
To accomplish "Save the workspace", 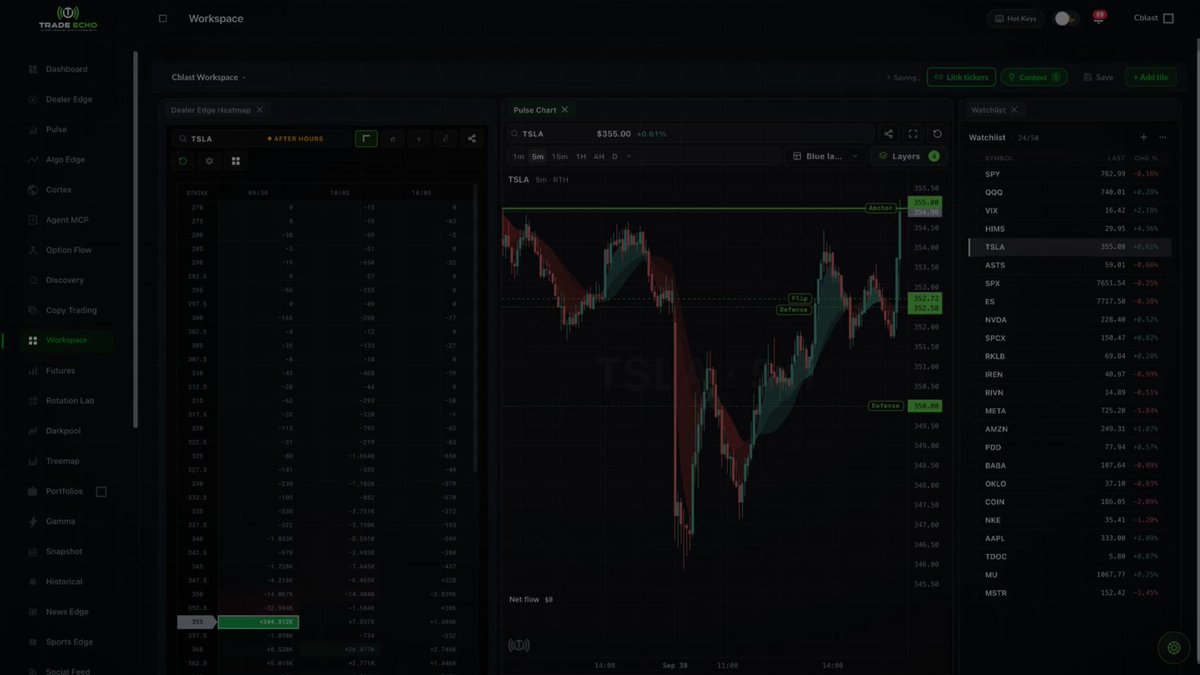I will [1097, 77].
